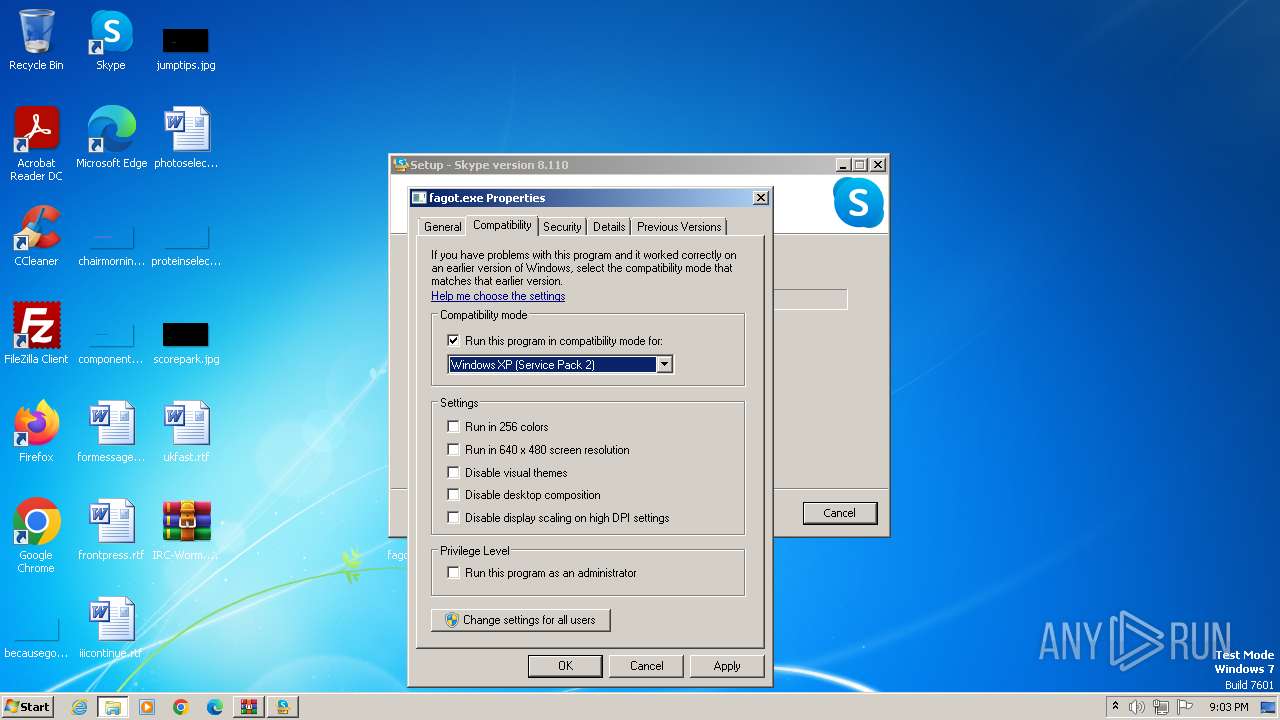Open the Recycle Bin desktop icon
The width and height of the screenshot is (1280, 720).
36,40
